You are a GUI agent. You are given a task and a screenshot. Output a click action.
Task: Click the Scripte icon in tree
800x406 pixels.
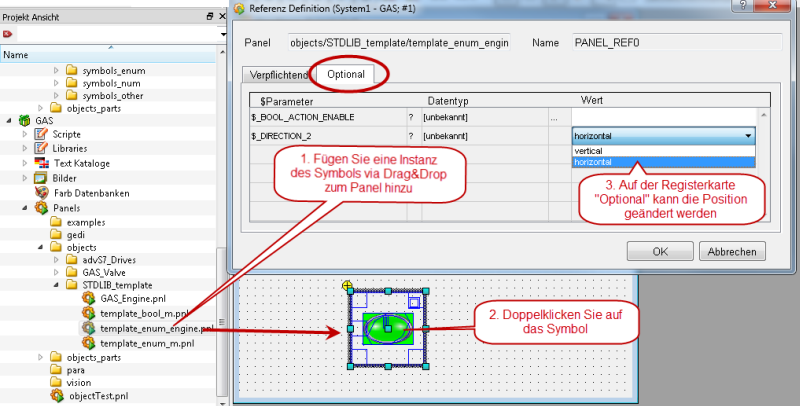click(42, 133)
